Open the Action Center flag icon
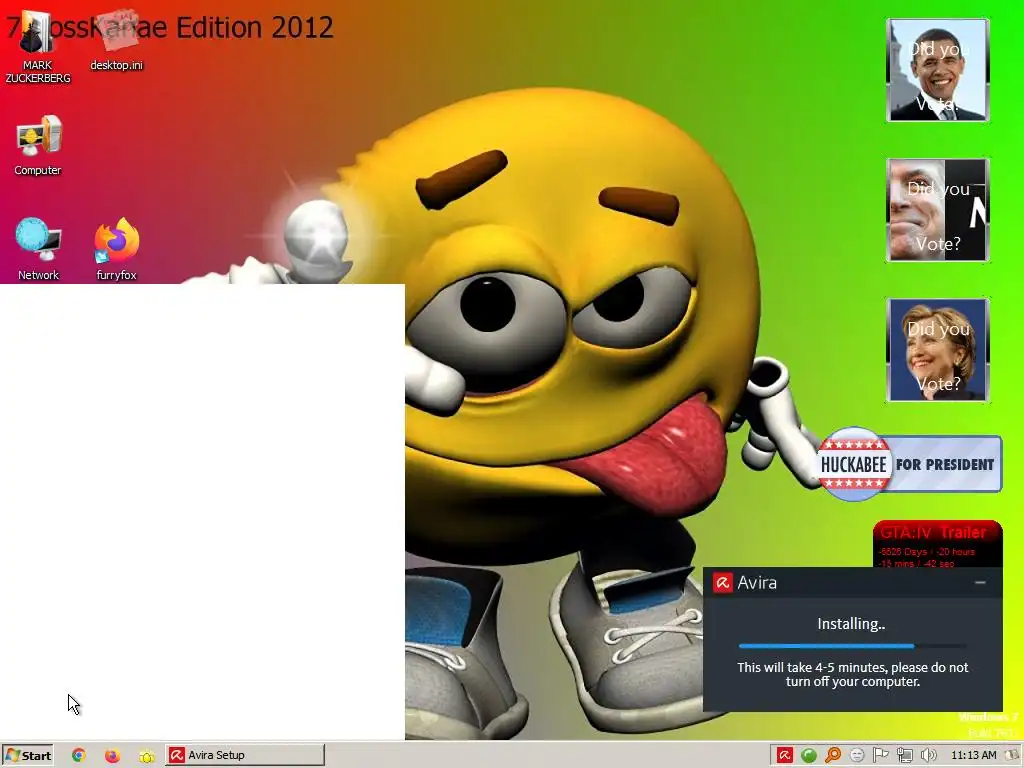The height and width of the screenshot is (768, 1024). click(880, 756)
